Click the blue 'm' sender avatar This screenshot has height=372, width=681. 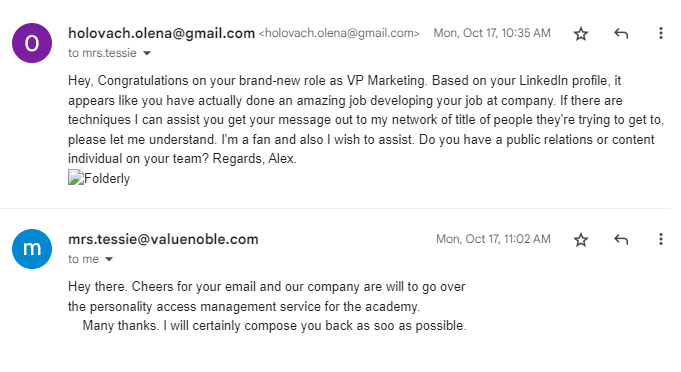(x=32, y=249)
